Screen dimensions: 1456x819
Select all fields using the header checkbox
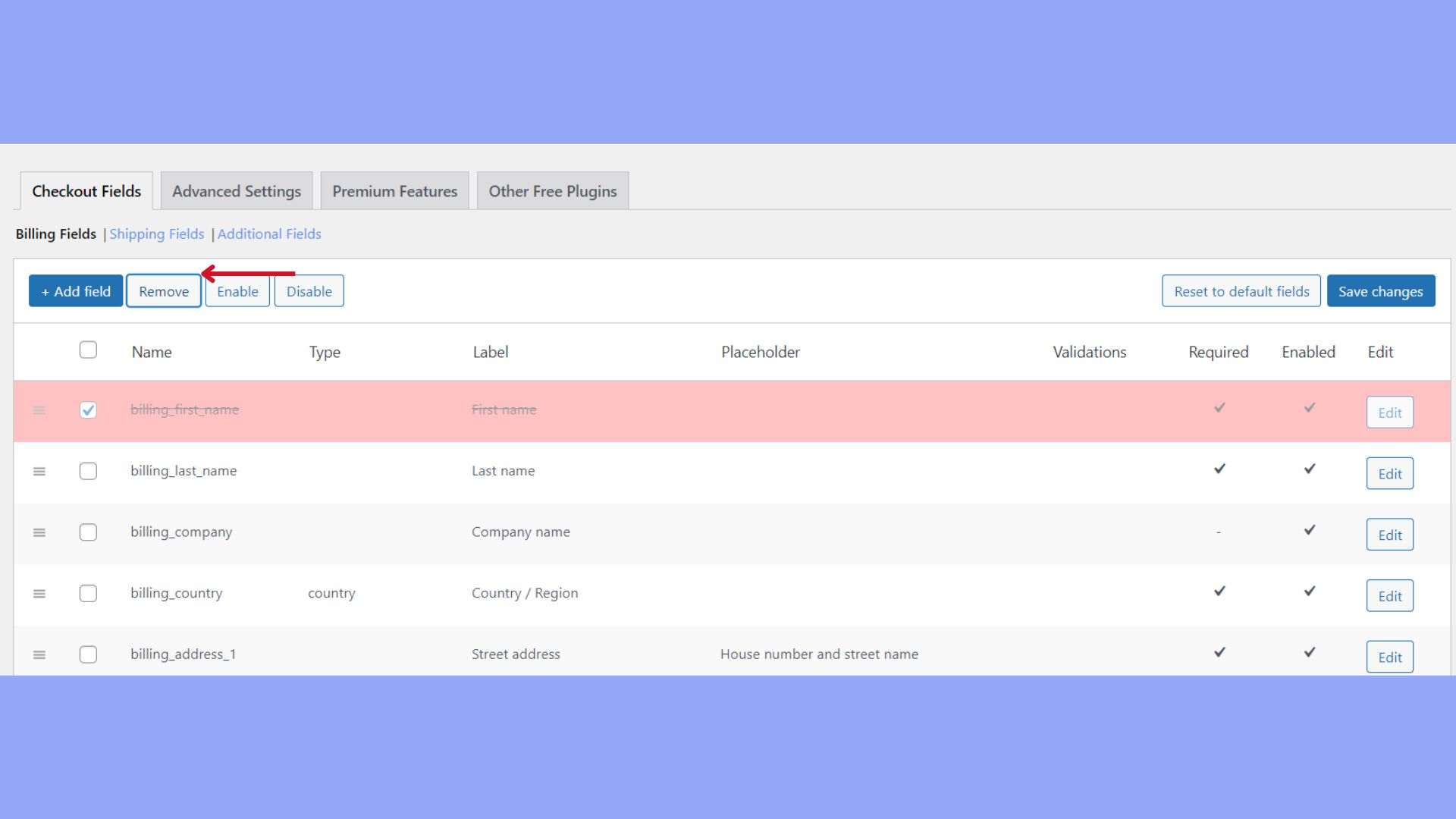click(88, 350)
